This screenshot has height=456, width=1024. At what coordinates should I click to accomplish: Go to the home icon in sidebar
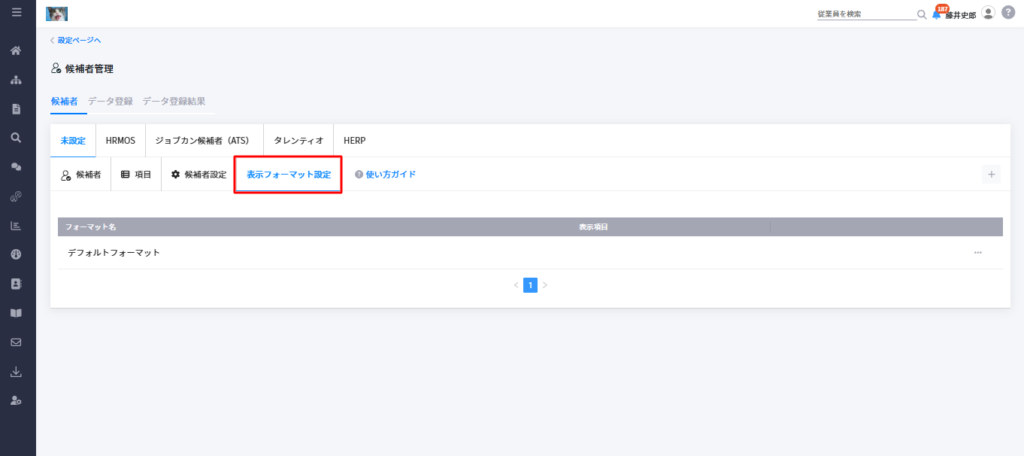[17, 50]
